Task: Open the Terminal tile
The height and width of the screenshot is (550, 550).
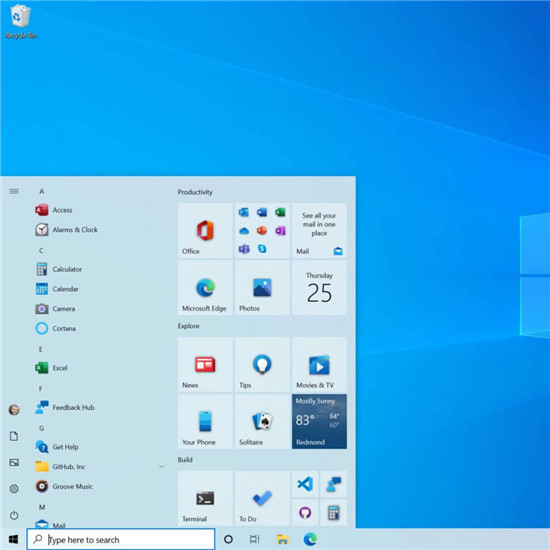Action: (205, 498)
